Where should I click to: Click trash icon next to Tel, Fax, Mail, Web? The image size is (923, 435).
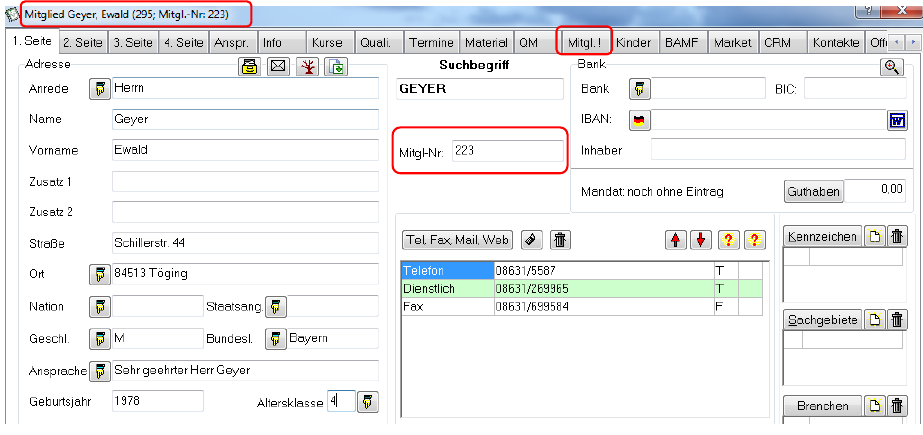[x=560, y=240]
